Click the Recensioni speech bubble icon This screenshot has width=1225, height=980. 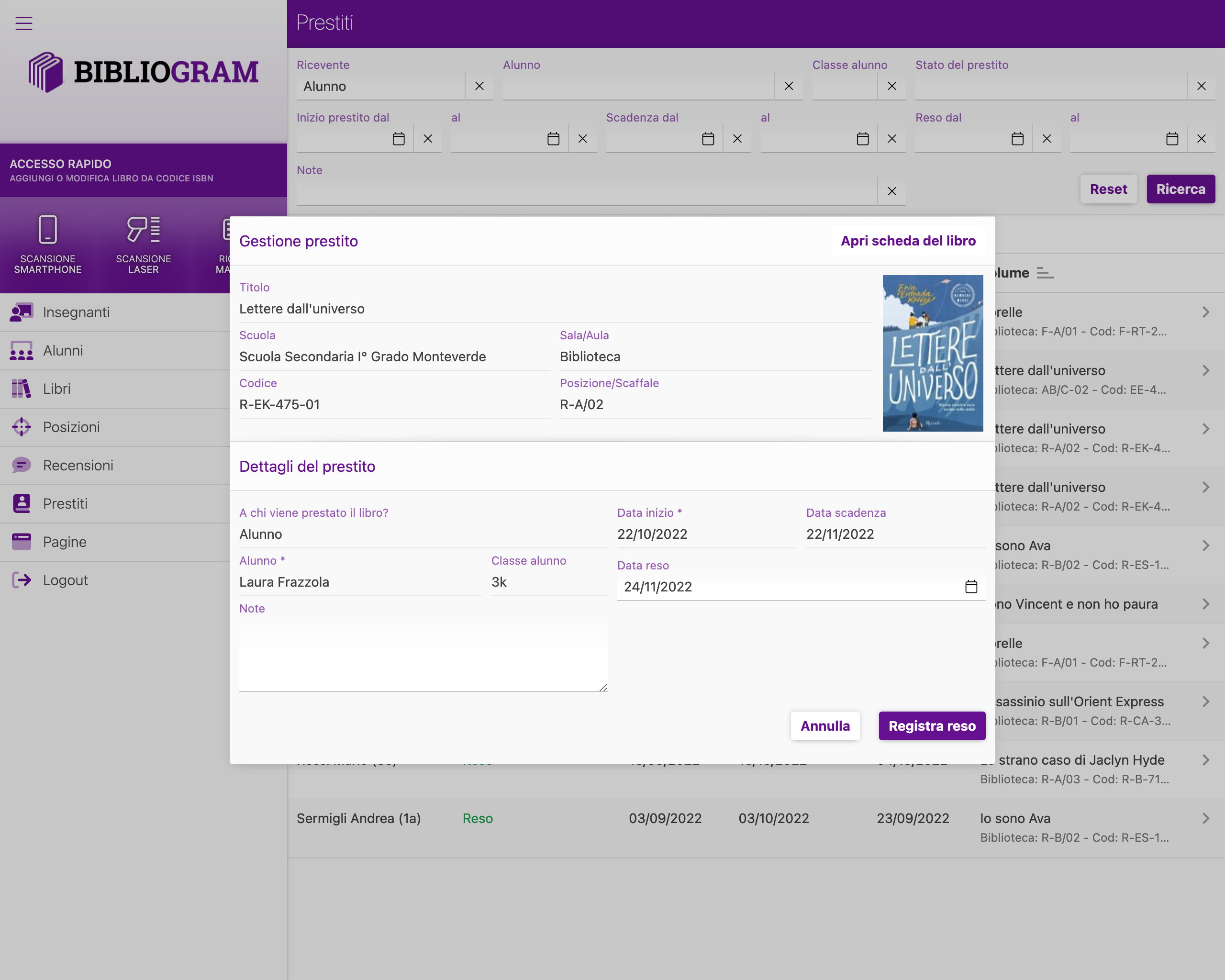22,466
